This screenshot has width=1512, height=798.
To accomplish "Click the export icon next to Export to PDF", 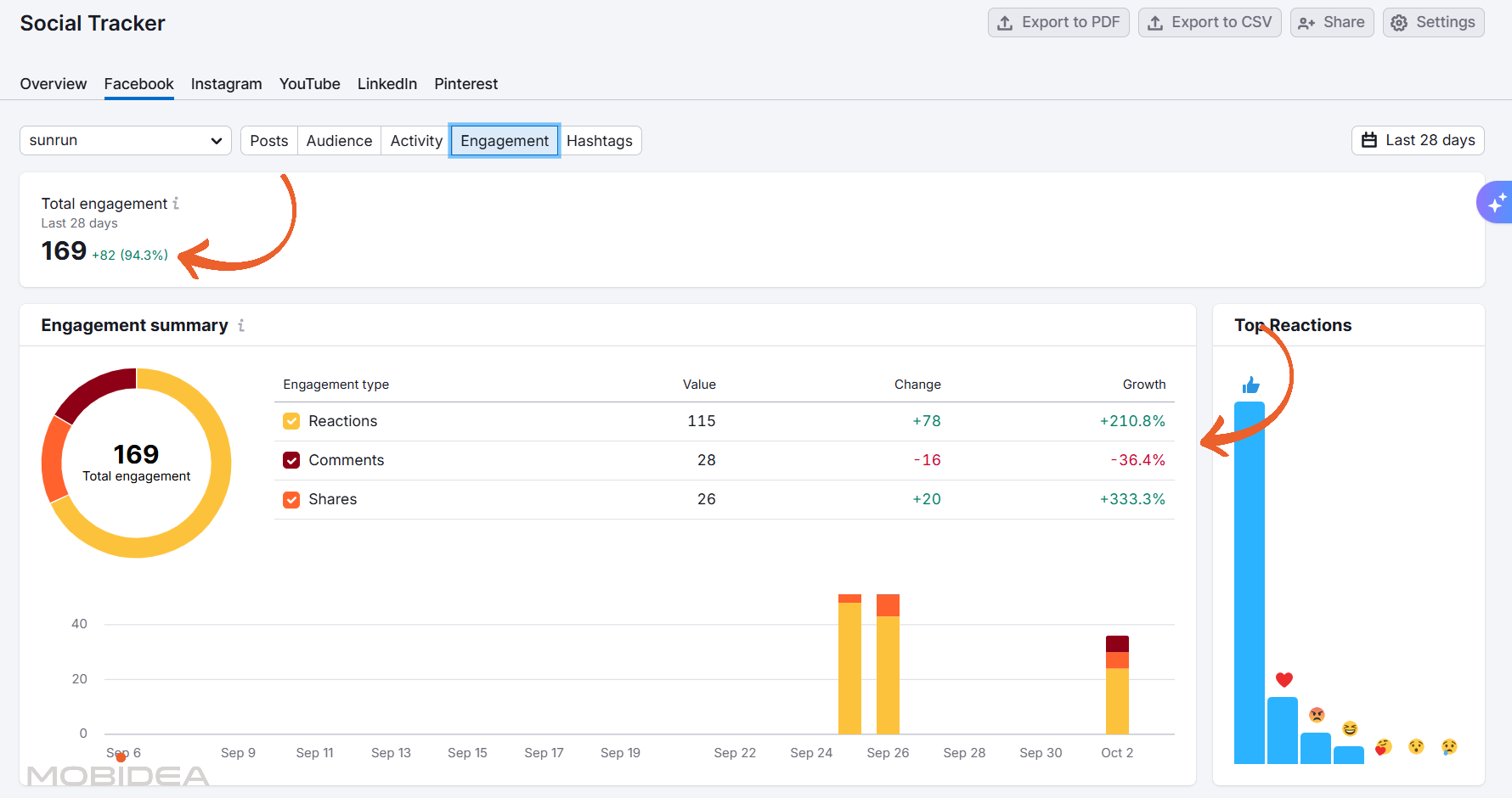I will [1004, 22].
